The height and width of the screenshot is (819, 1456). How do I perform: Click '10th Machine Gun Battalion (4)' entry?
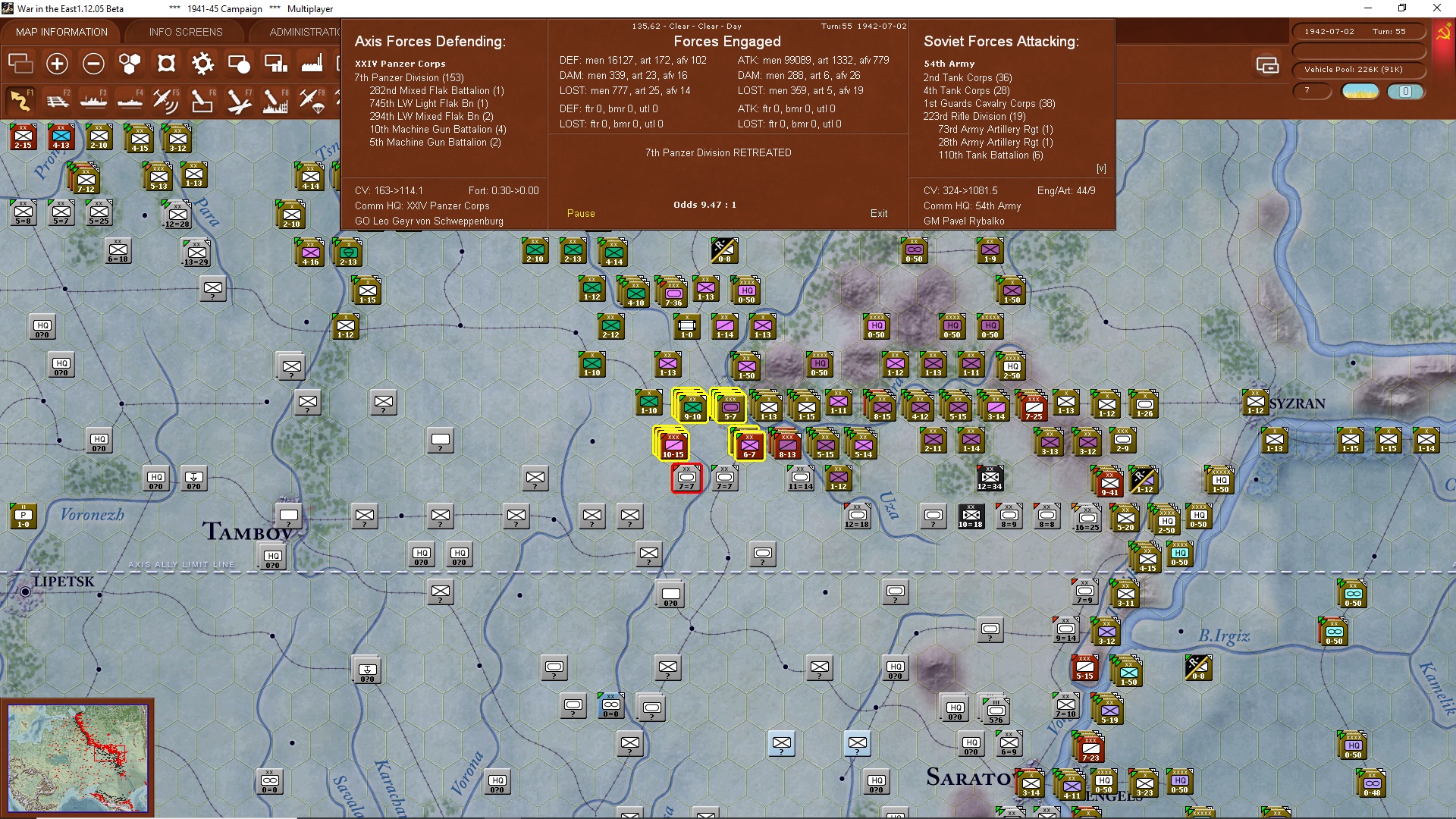coord(438,129)
